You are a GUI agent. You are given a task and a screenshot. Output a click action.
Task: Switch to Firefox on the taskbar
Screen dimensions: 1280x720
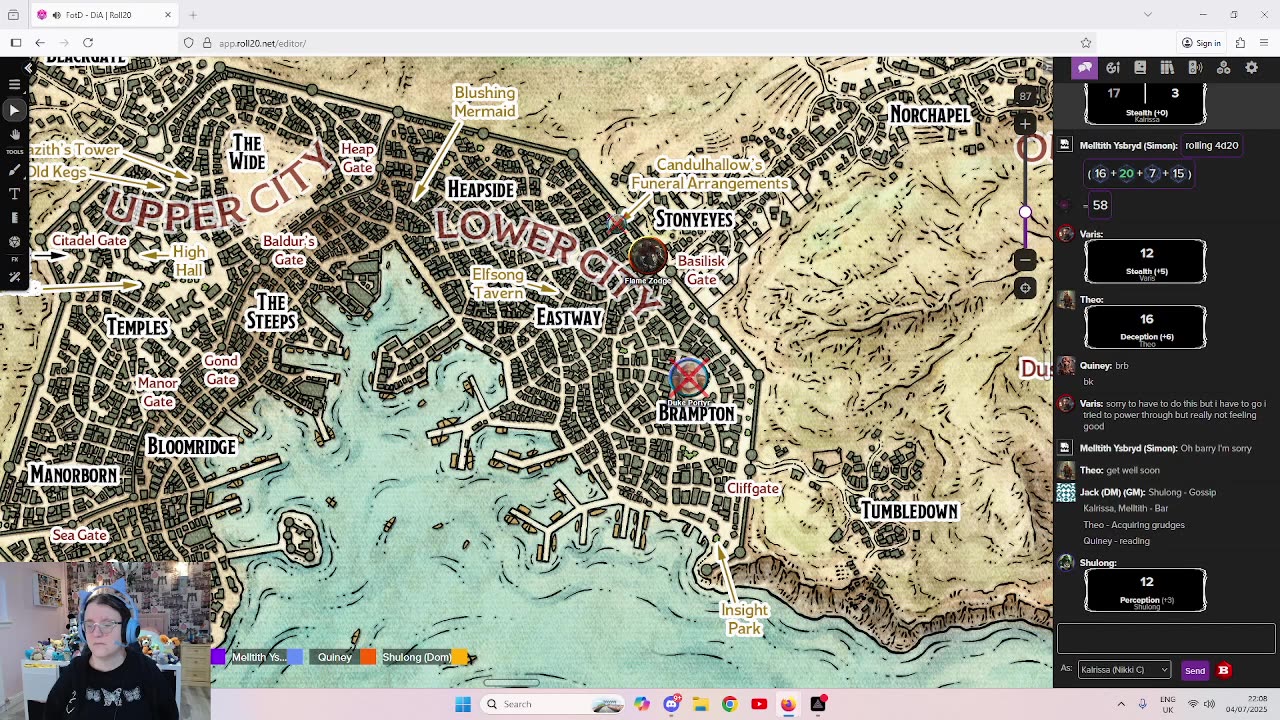click(788, 704)
